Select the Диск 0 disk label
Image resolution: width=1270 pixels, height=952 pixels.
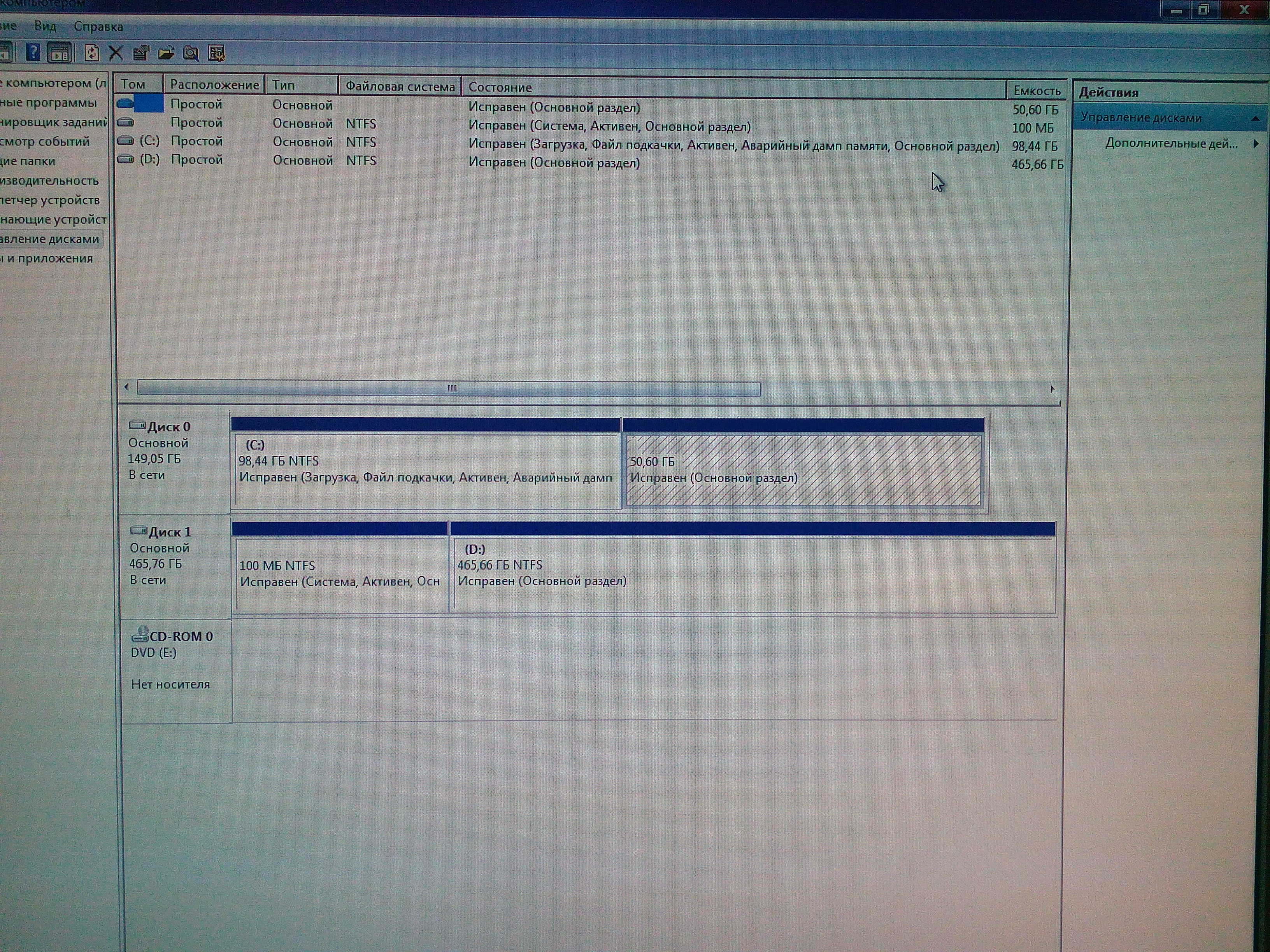pyautogui.click(x=169, y=427)
